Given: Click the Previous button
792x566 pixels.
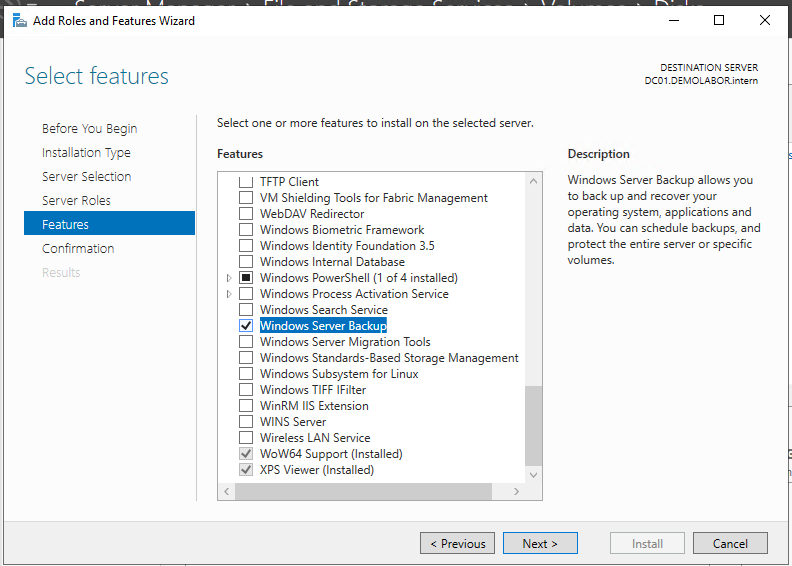Looking at the screenshot, I should click(x=457, y=544).
